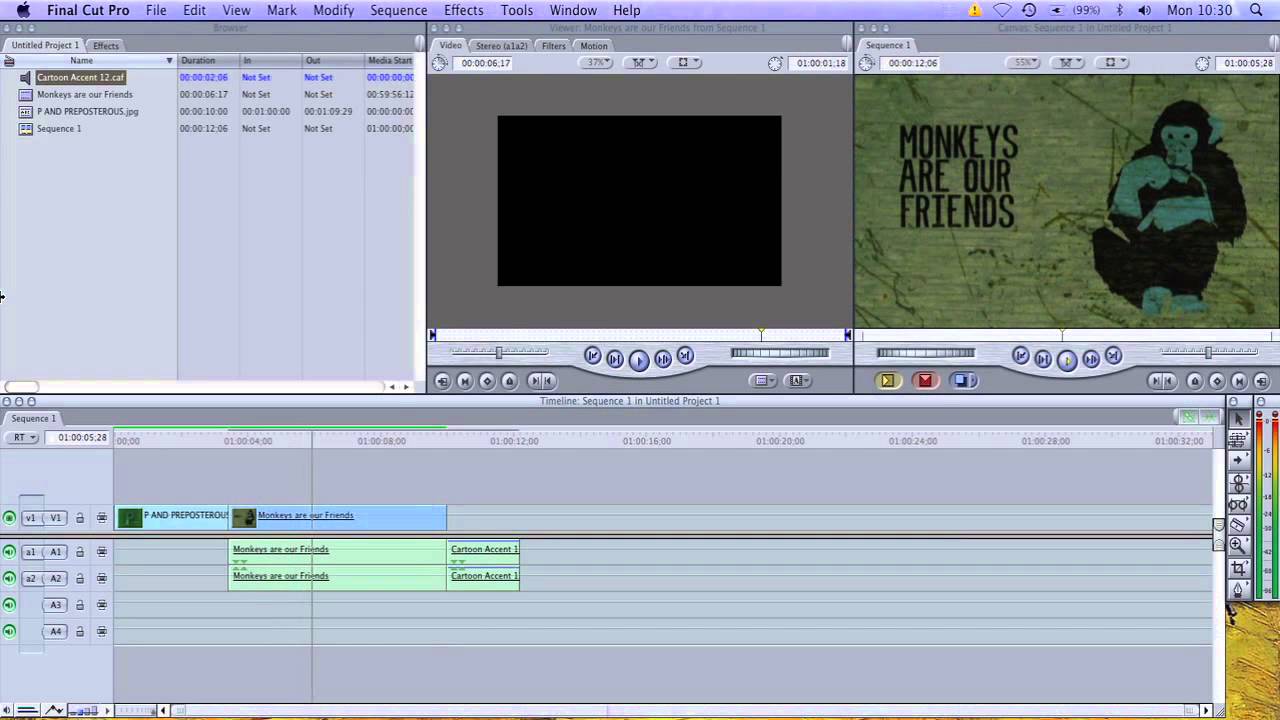Open the RT real-time effects pop-up menu
This screenshot has width=1280, height=720.
21,437
